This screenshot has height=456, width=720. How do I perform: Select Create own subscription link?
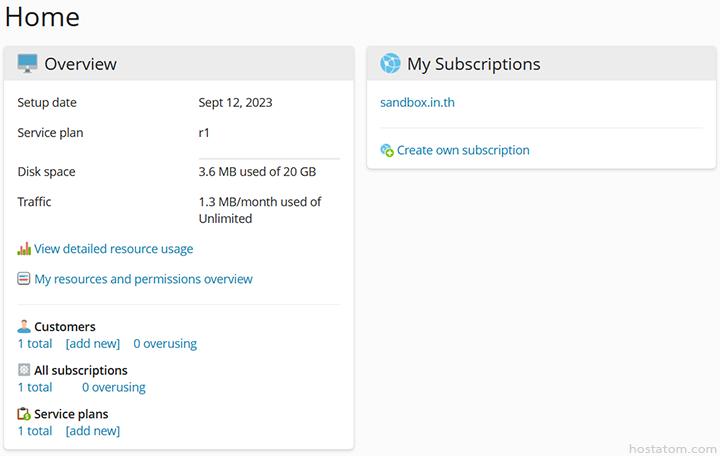pos(463,151)
